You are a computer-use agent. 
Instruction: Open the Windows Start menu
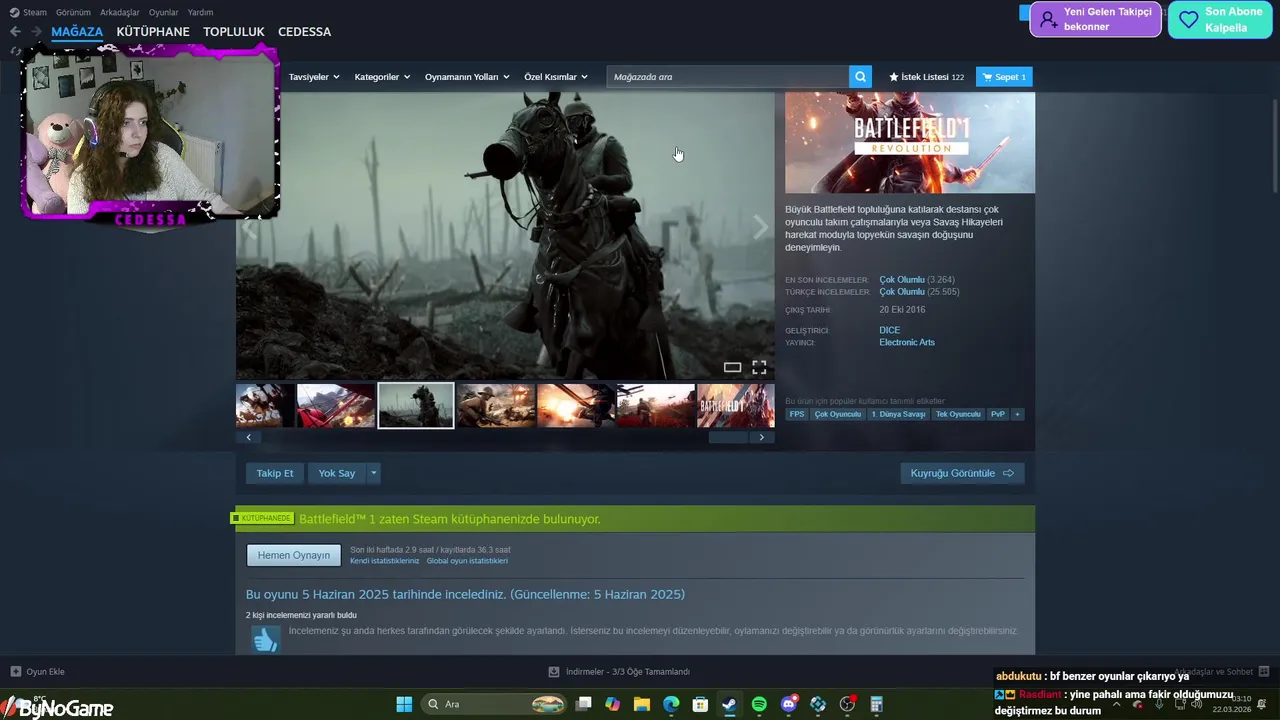tap(404, 704)
